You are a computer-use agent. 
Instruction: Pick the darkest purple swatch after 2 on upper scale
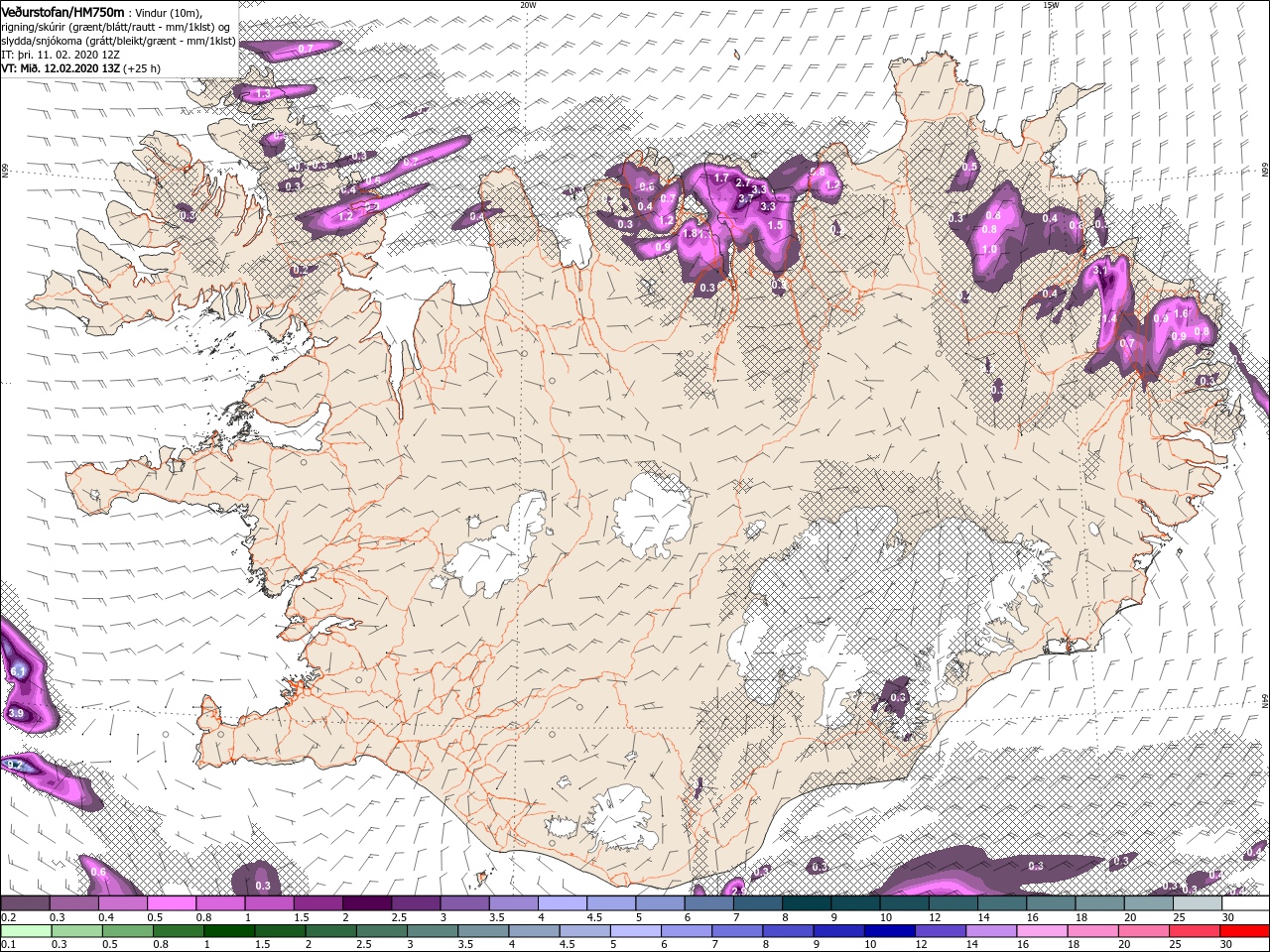(x=367, y=903)
